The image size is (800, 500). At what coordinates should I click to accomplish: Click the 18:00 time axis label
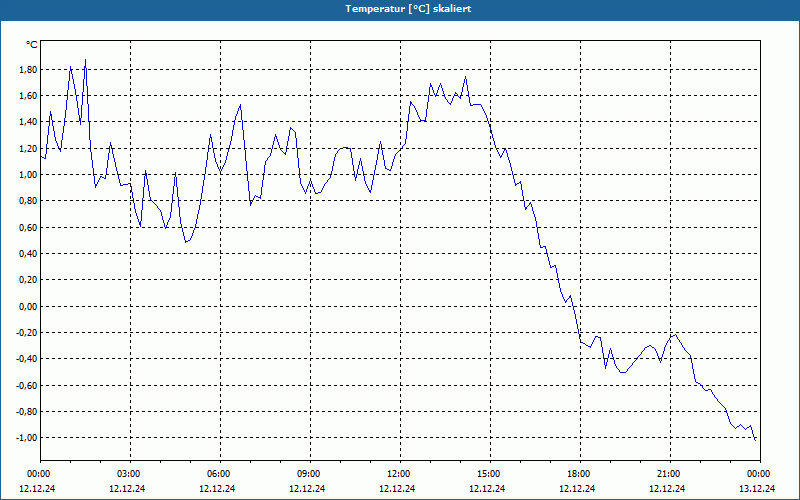coord(581,474)
